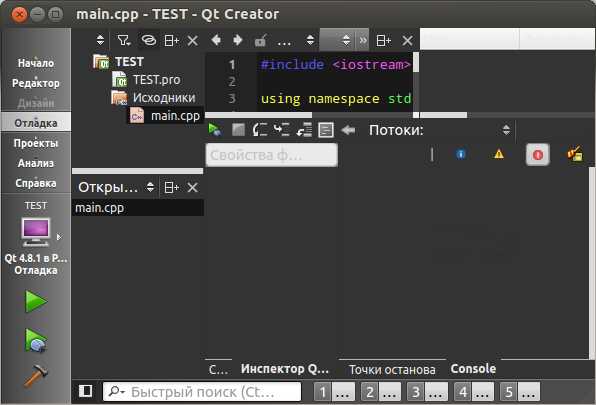Toggle the red error filter button

537,155
